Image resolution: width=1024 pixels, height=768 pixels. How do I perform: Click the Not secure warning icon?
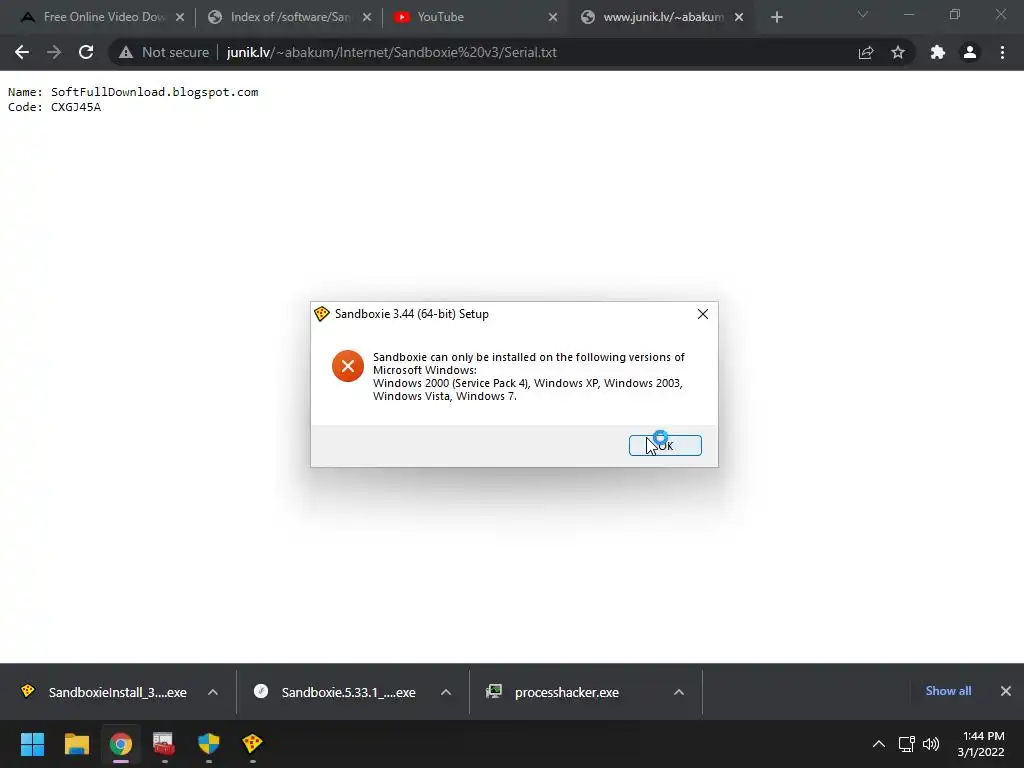coord(125,52)
